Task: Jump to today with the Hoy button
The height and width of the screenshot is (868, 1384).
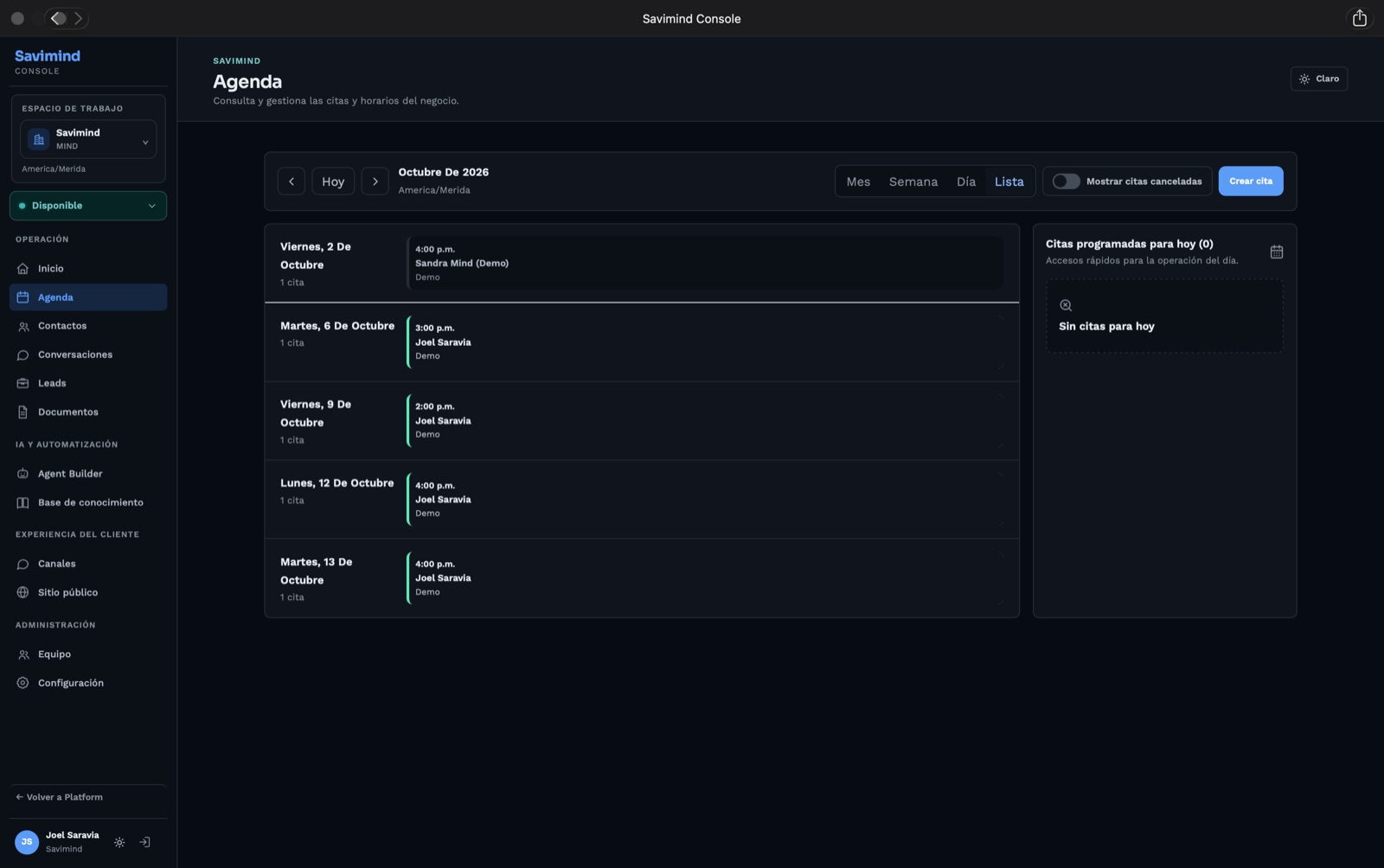Action: pos(333,182)
